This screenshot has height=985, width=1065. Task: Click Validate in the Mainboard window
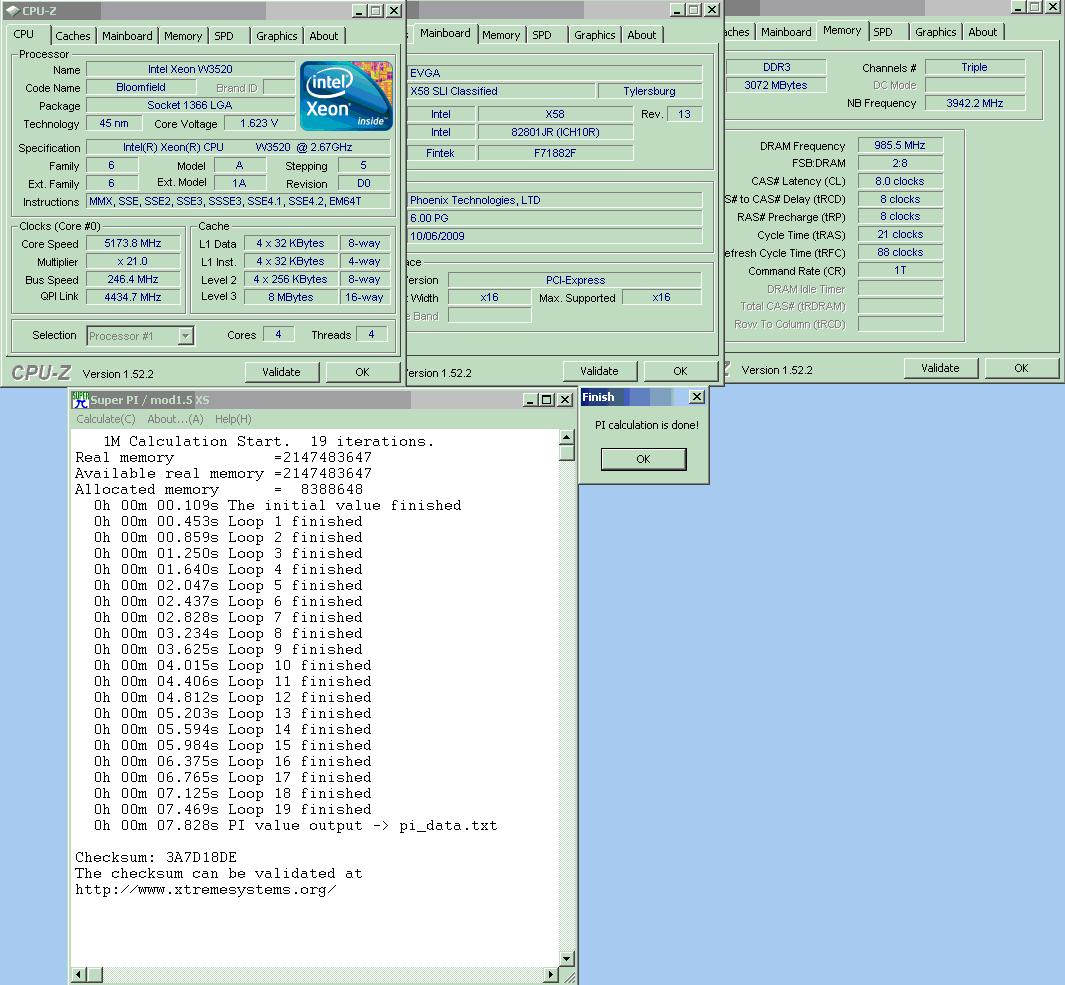(x=599, y=371)
